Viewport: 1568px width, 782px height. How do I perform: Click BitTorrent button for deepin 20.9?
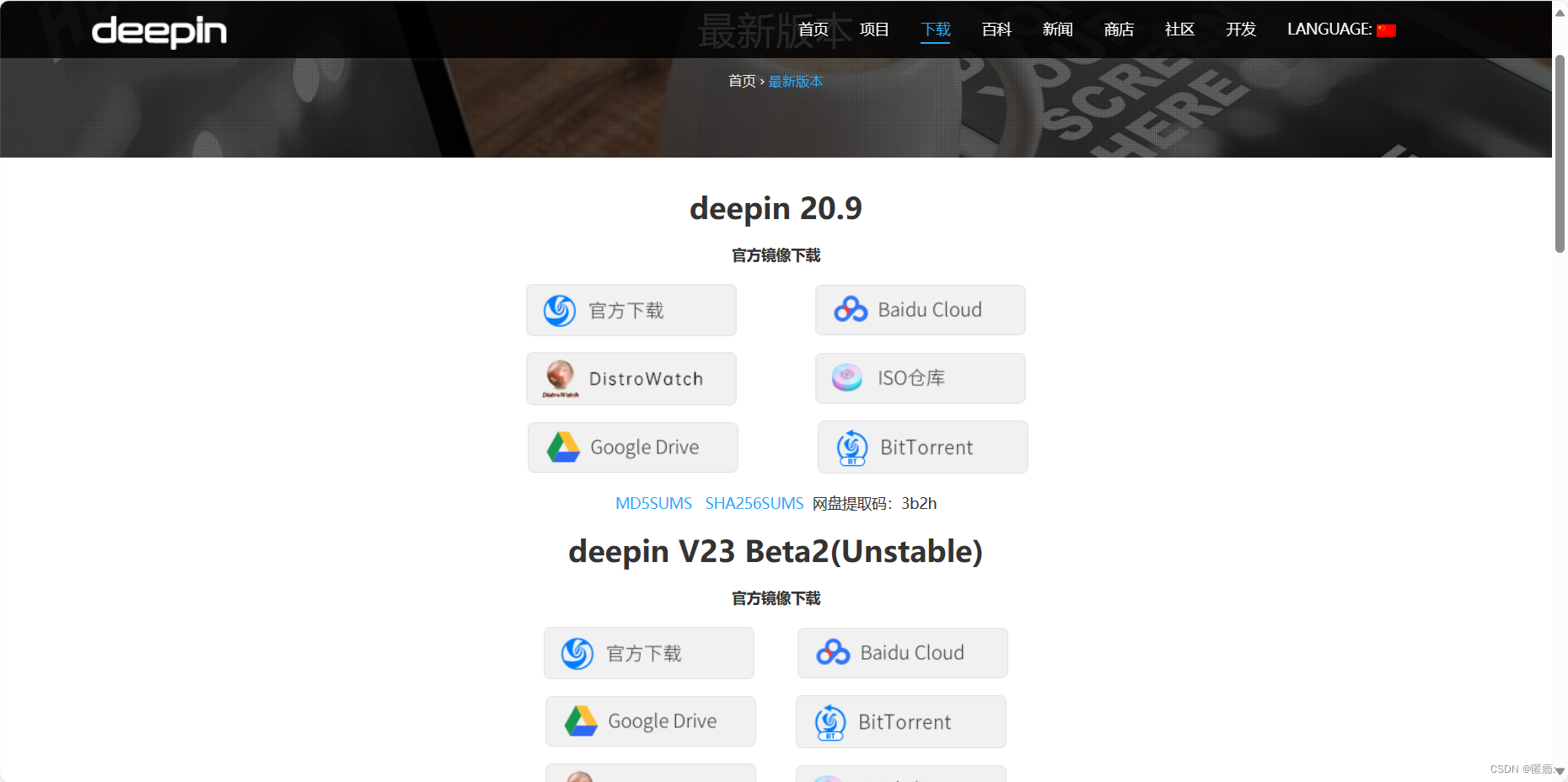click(923, 447)
